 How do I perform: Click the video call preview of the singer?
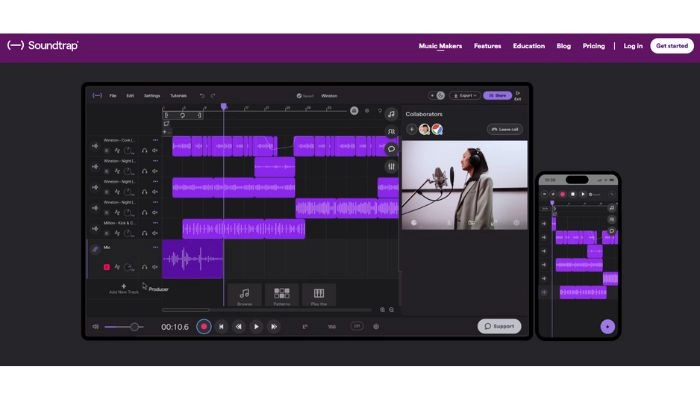point(465,185)
